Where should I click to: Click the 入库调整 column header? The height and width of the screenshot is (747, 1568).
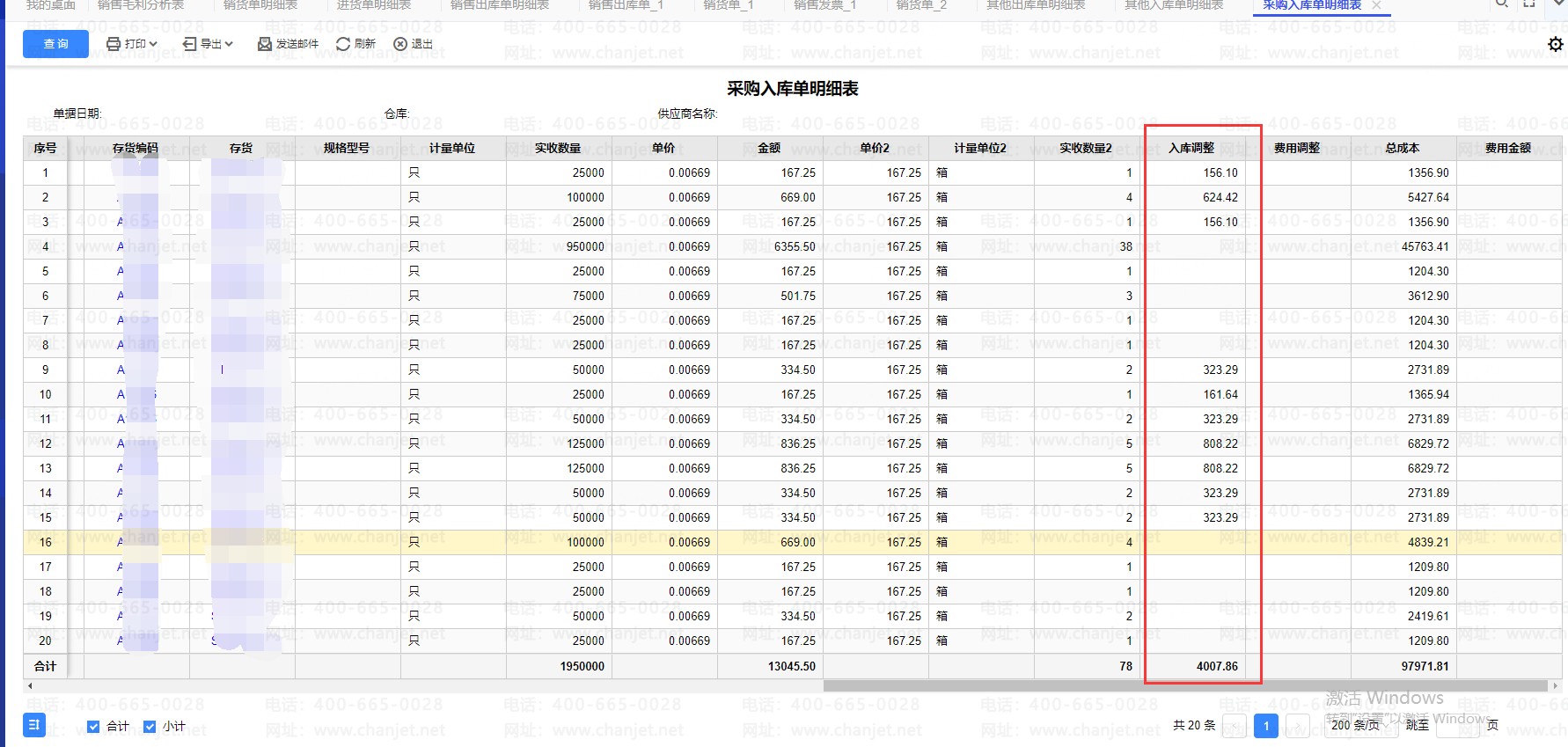(1191, 148)
